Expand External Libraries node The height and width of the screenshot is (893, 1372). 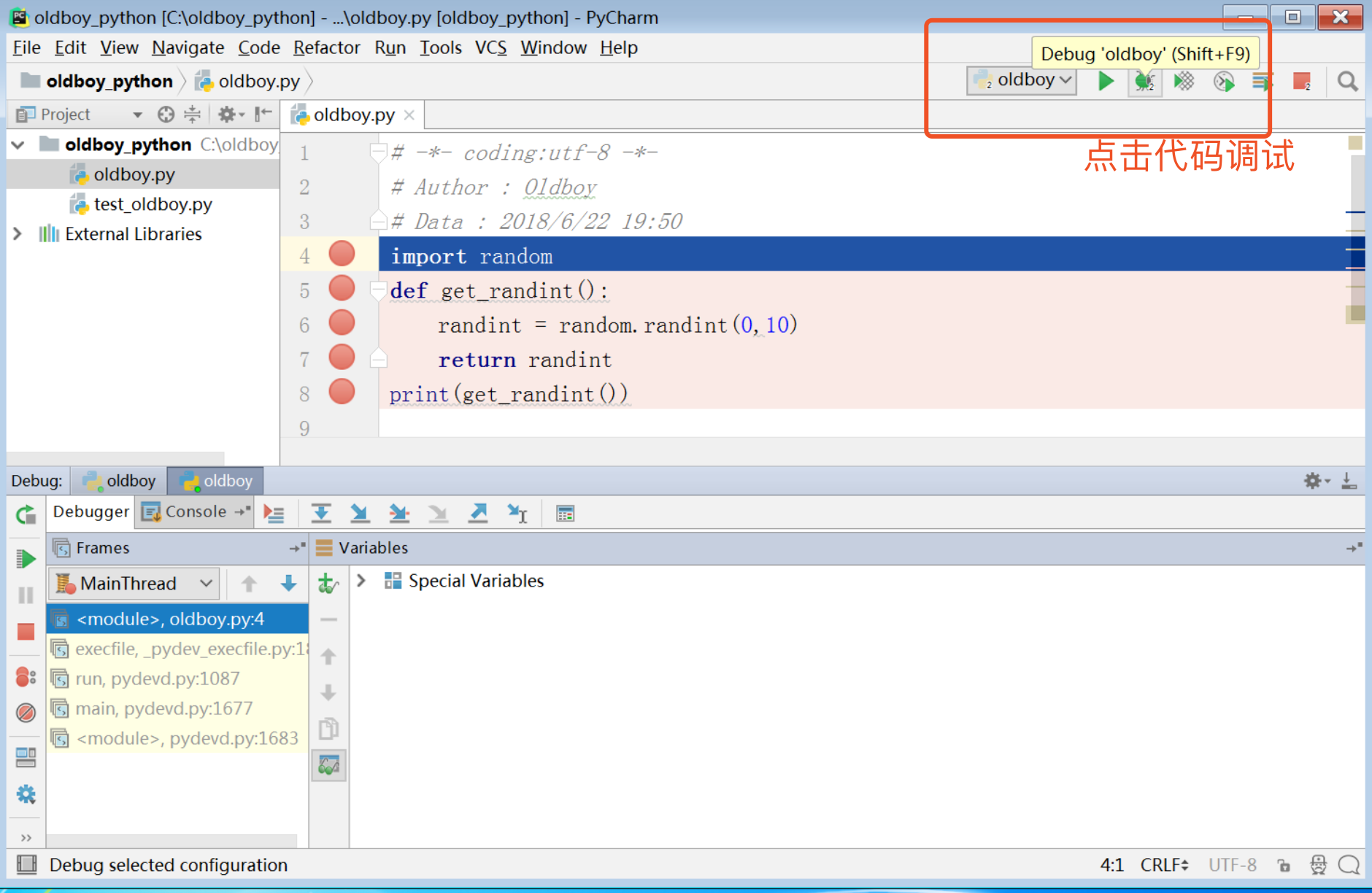click(18, 234)
